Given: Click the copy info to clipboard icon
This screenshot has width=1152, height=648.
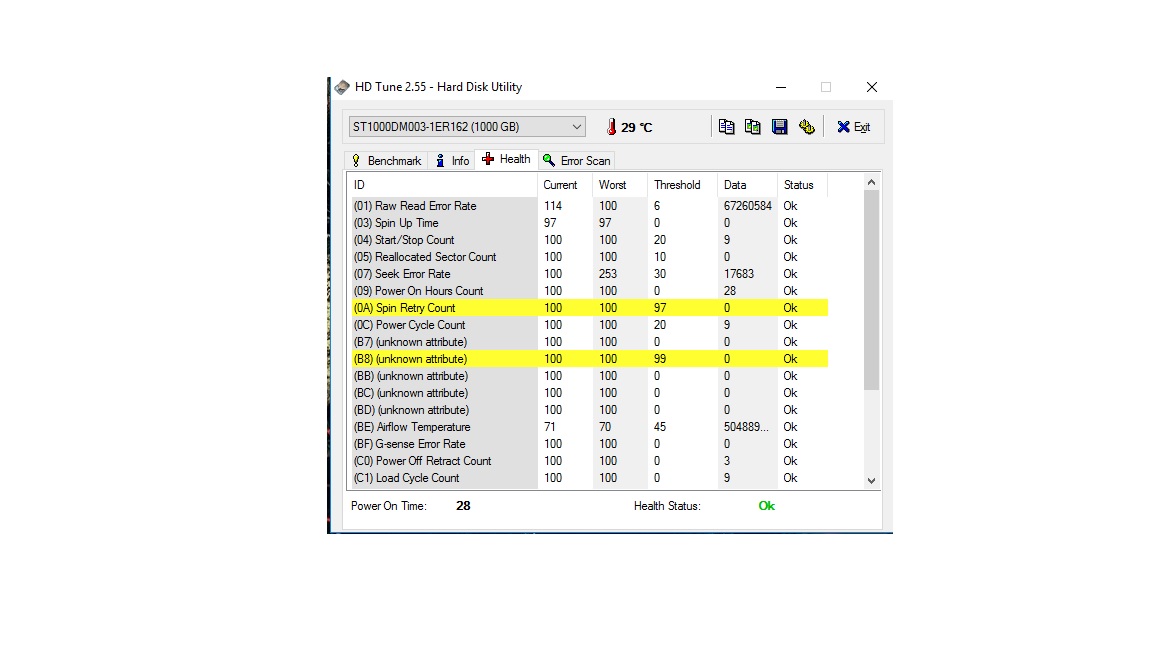Looking at the screenshot, I should point(726,126).
